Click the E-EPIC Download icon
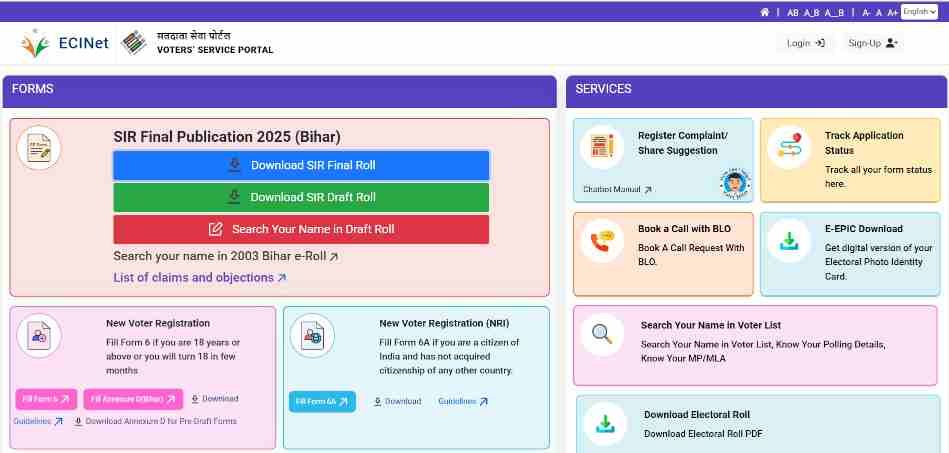Image resolution: width=949 pixels, height=453 pixels. pos(789,241)
